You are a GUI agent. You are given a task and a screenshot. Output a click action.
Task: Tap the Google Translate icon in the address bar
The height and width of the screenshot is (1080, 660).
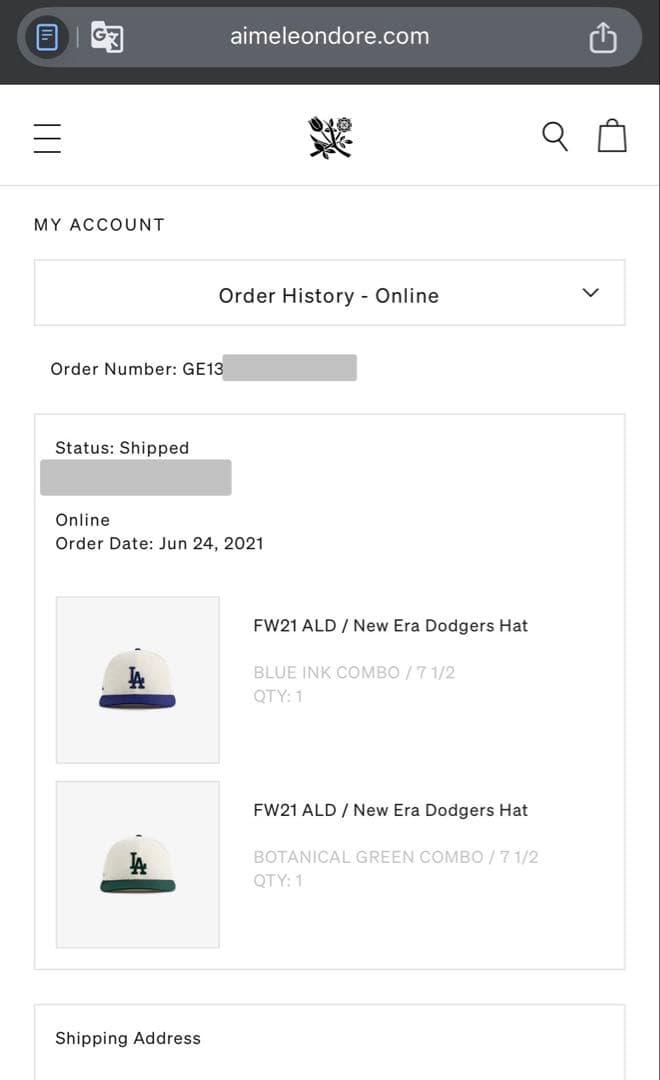coord(106,36)
